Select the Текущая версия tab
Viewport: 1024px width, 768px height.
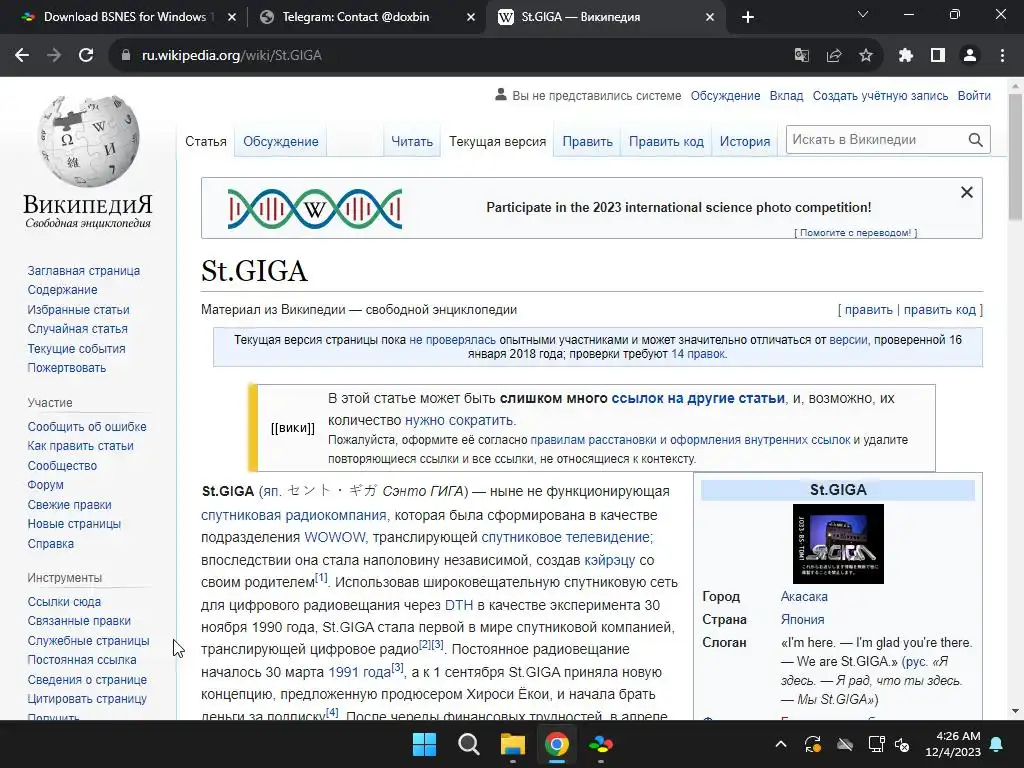coord(498,142)
